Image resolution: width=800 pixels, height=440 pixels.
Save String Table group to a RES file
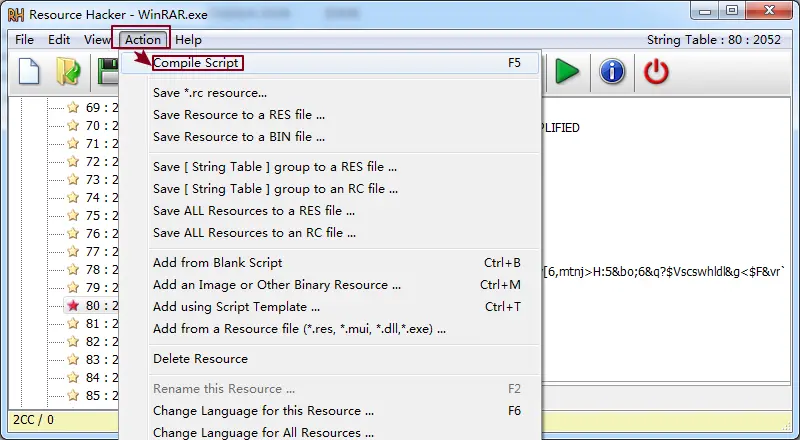330,167
